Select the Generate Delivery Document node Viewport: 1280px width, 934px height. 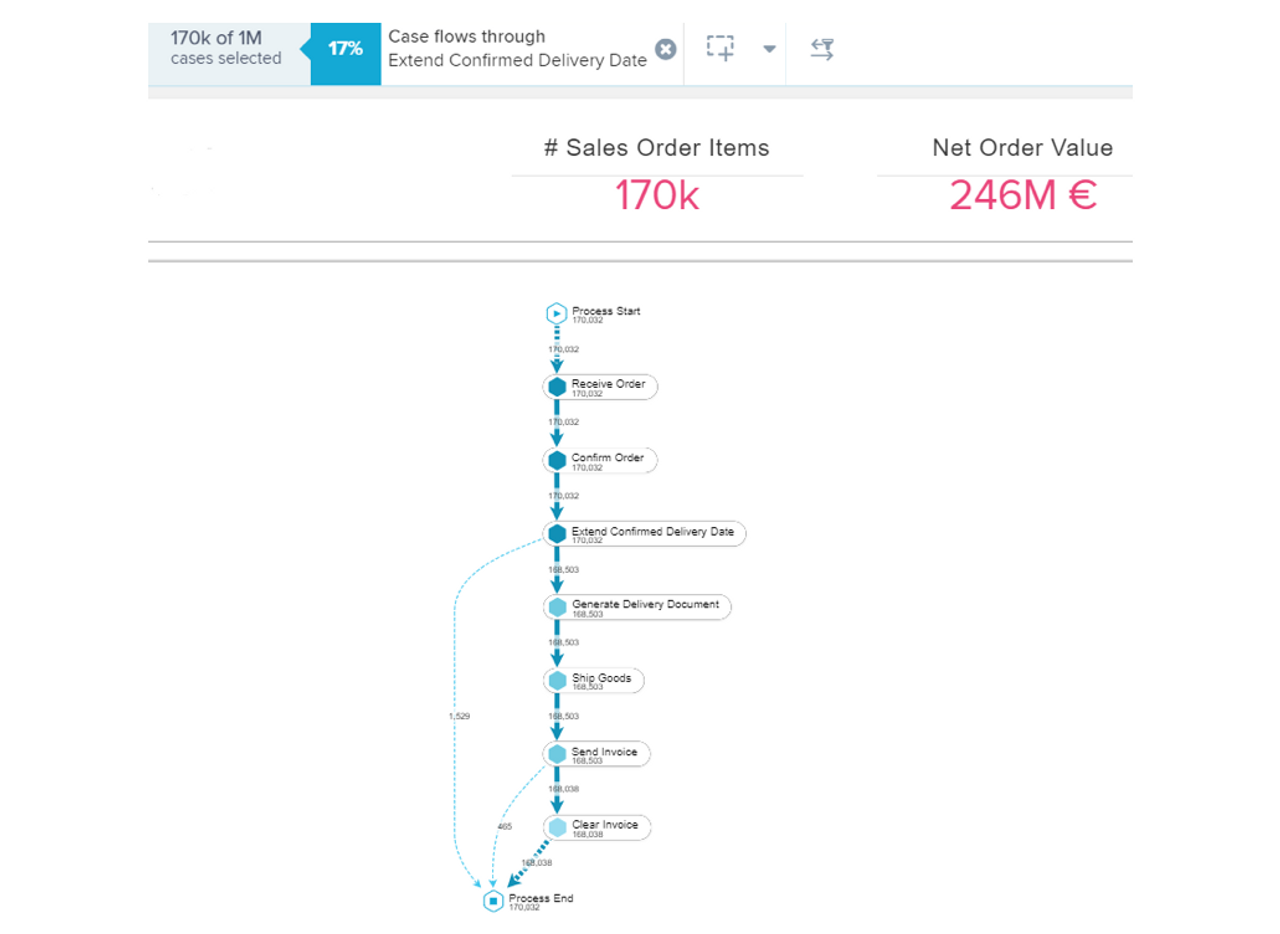pyautogui.click(x=637, y=607)
